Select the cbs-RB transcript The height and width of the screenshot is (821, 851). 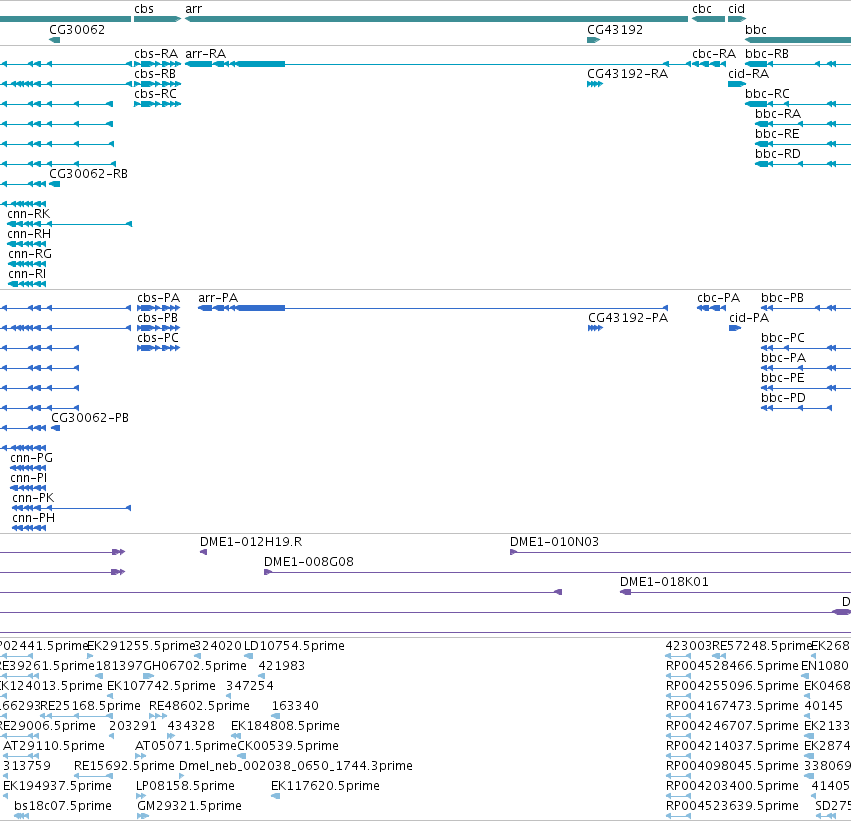157,84
